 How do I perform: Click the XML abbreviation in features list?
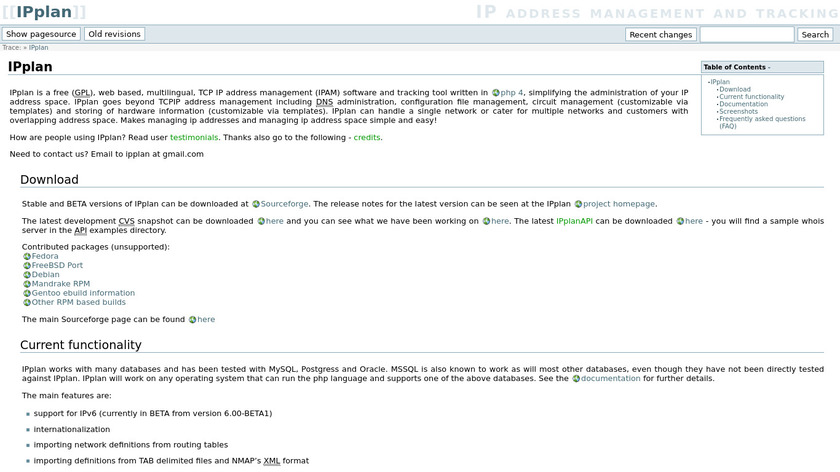(272, 461)
